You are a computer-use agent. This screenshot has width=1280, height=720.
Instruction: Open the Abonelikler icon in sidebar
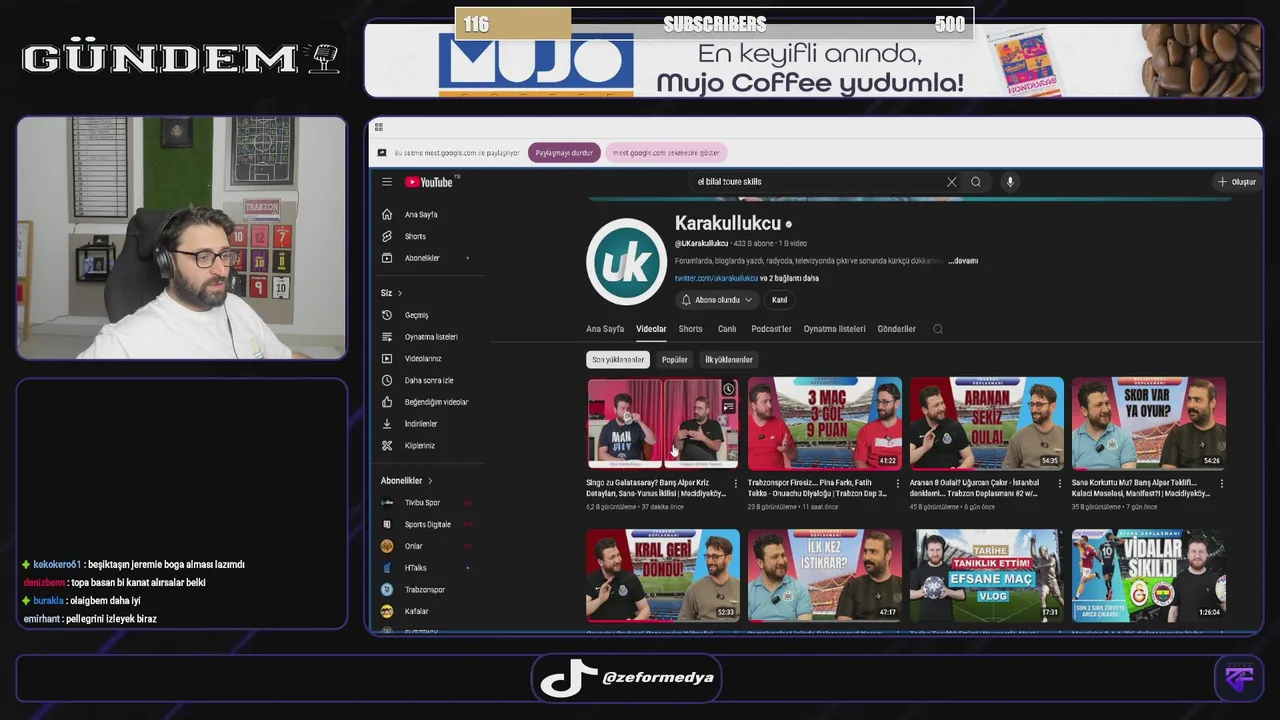pos(387,259)
